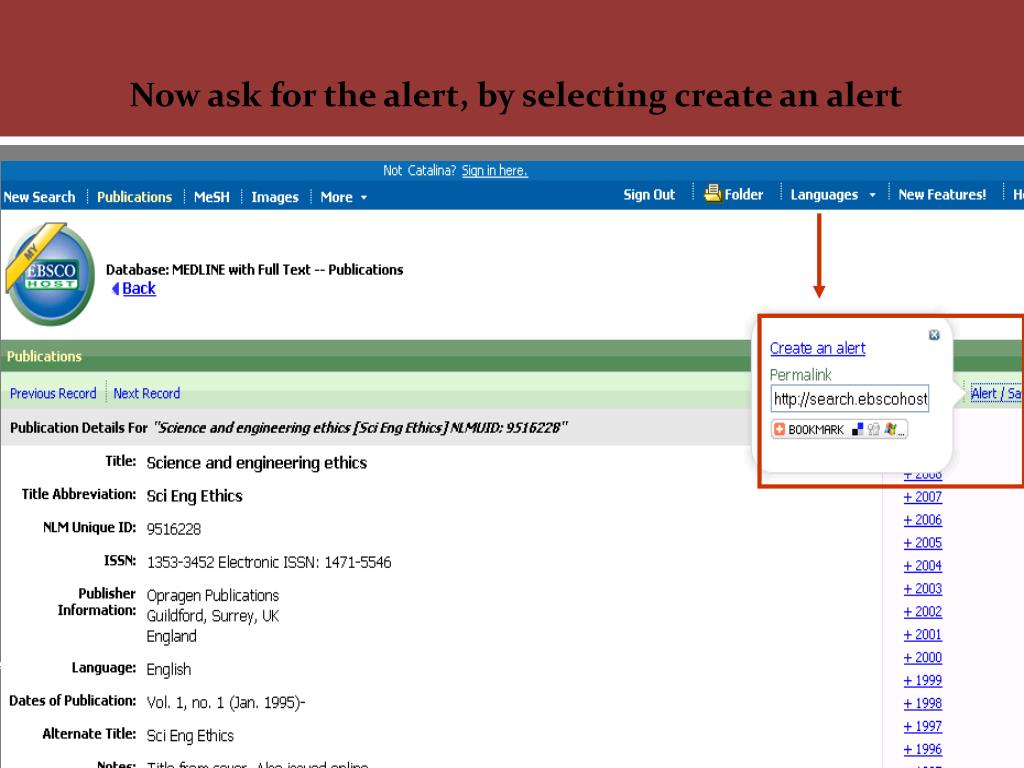Viewport: 1024px width, 768px height.
Task: Expand the 2002 issues list
Action: (x=922, y=612)
